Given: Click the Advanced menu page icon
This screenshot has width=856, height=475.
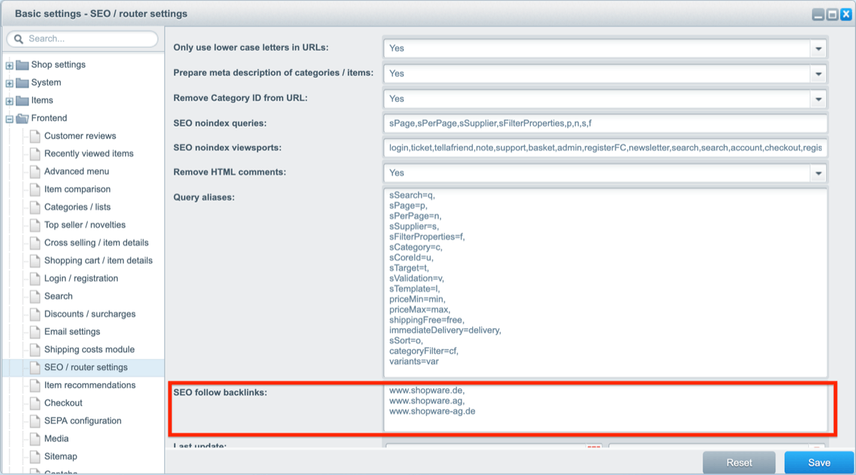Looking at the screenshot, I should 35,171.
